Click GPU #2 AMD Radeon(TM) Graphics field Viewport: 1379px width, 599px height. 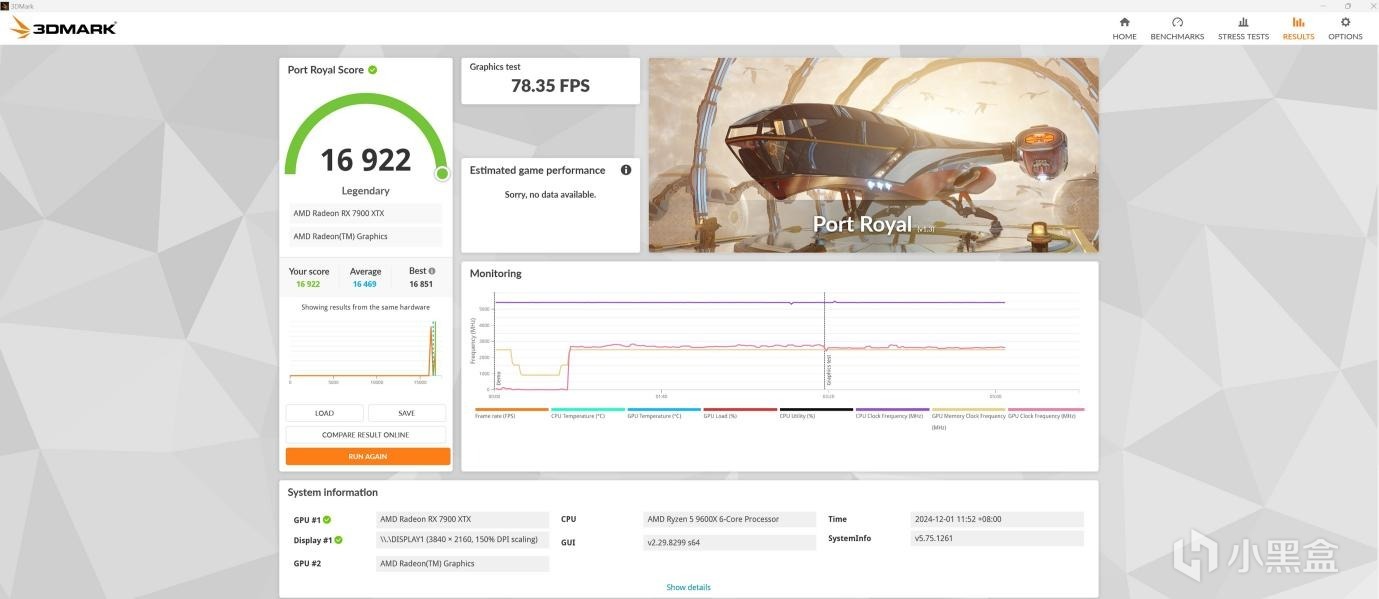tap(463, 564)
